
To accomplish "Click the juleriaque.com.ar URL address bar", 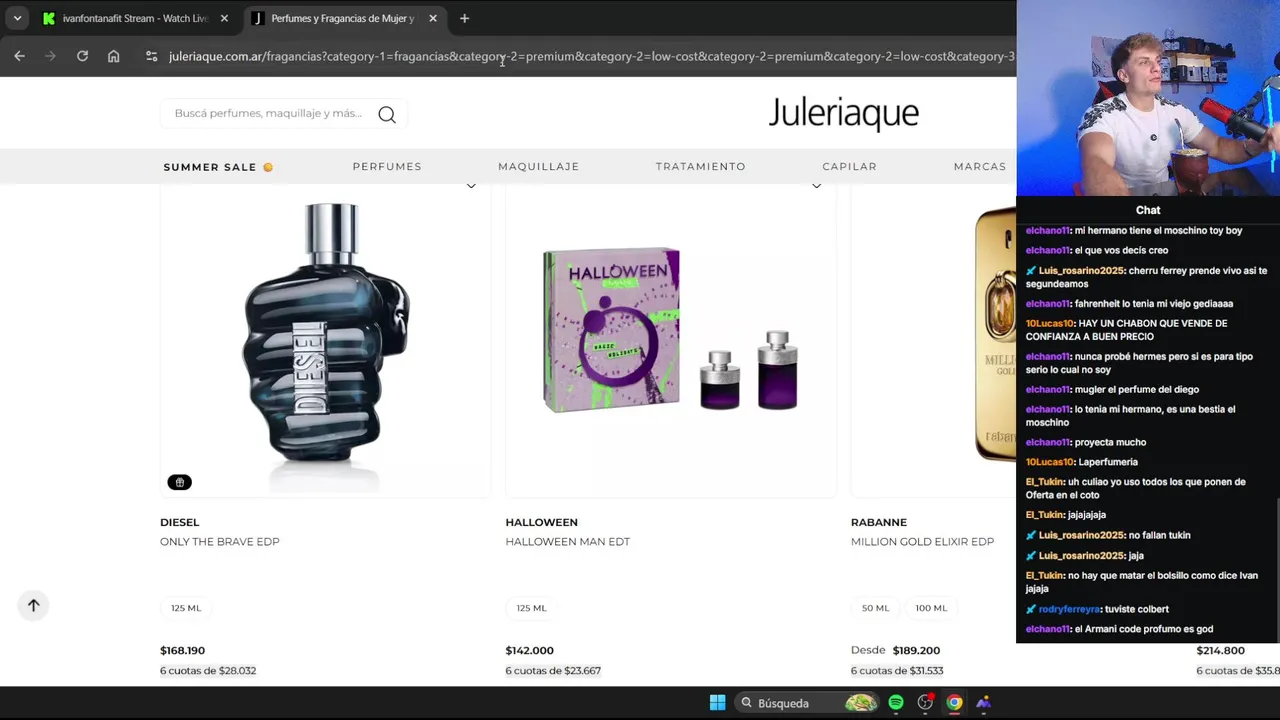I will pos(590,56).
